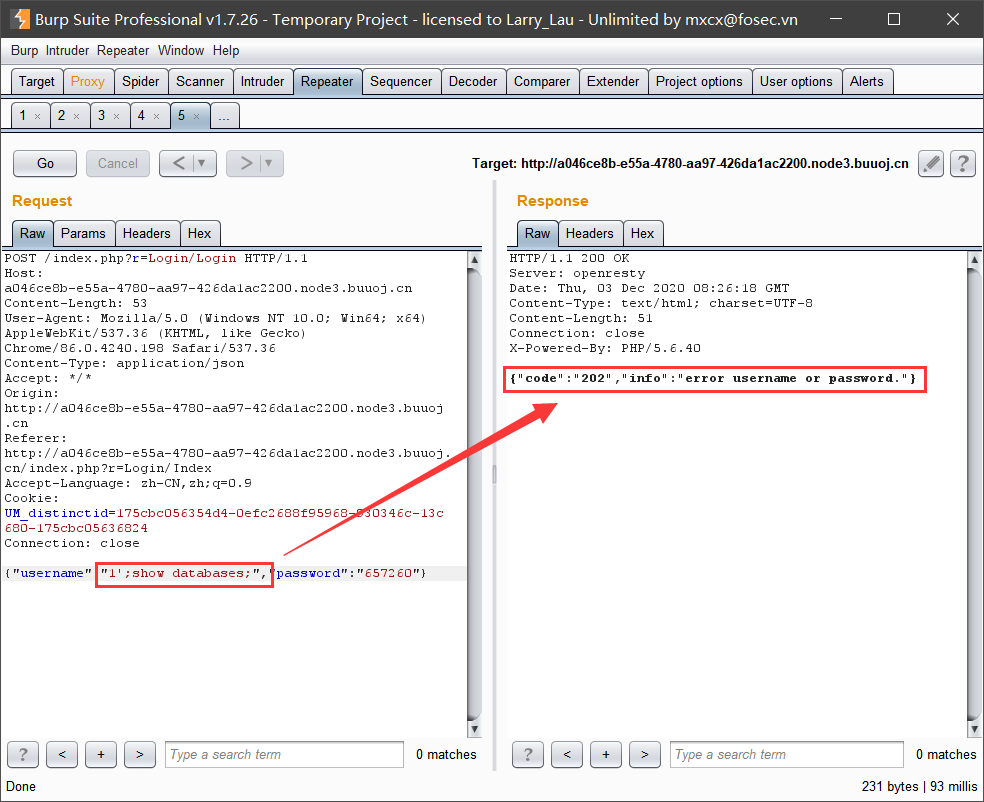Switch to the Target tab
This screenshot has width=984, height=802.
(37, 82)
